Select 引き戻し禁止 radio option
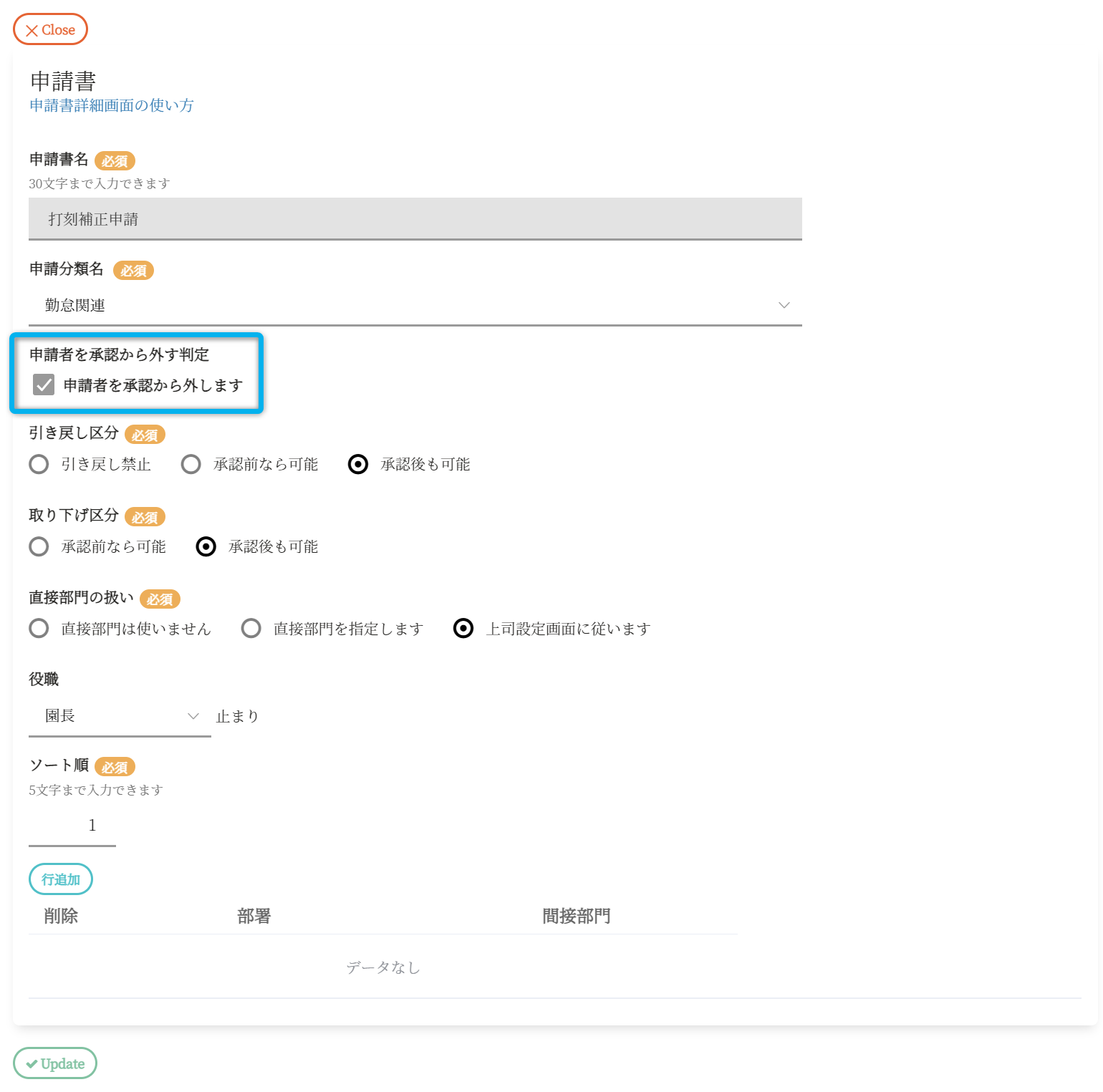1103x1092 pixels. tap(39, 465)
